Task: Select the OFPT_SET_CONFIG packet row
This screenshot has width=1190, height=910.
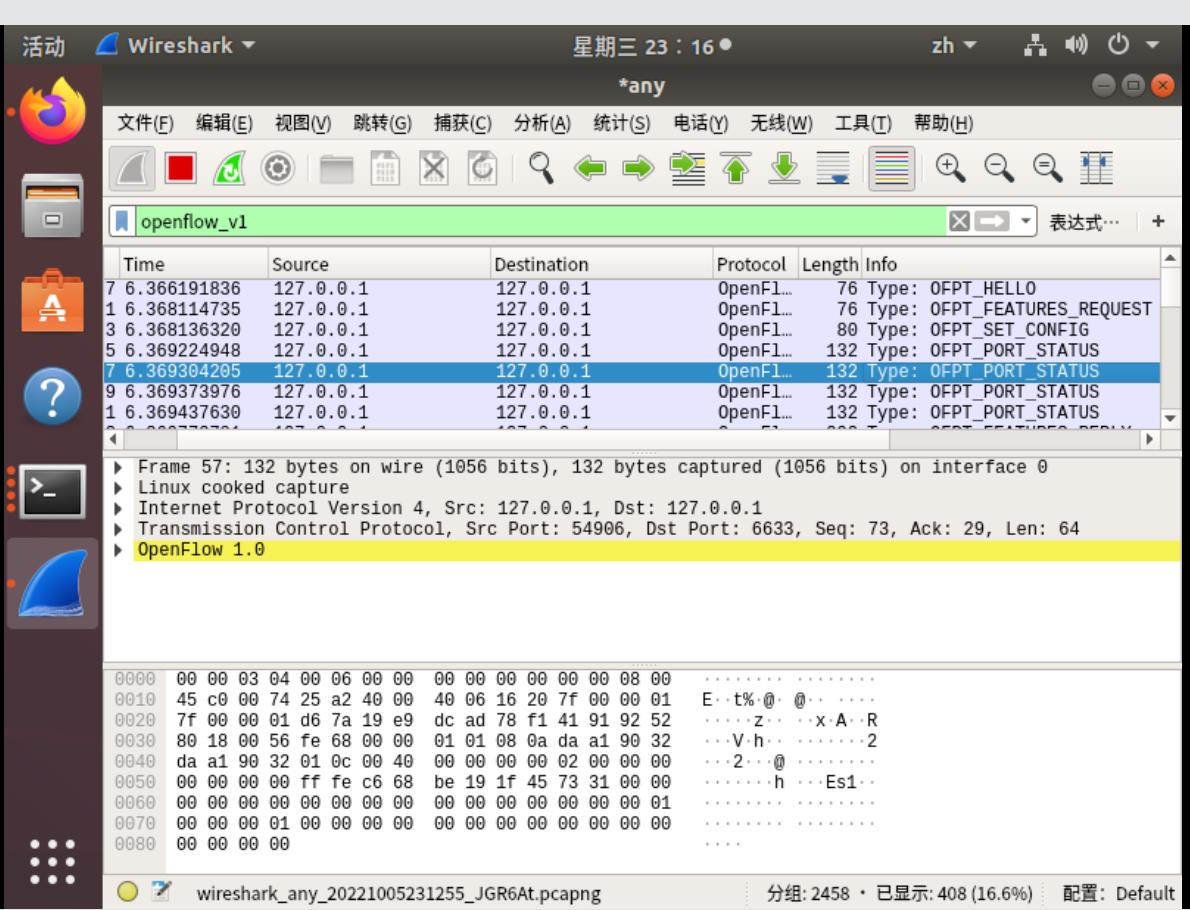Action: [x=631, y=329]
